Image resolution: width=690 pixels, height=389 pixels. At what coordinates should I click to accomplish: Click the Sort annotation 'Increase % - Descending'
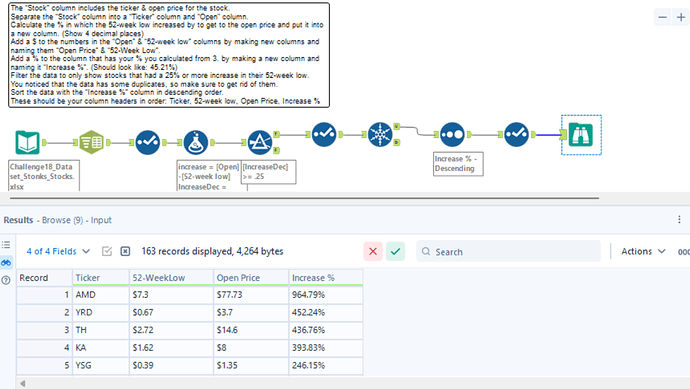[x=458, y=164]
